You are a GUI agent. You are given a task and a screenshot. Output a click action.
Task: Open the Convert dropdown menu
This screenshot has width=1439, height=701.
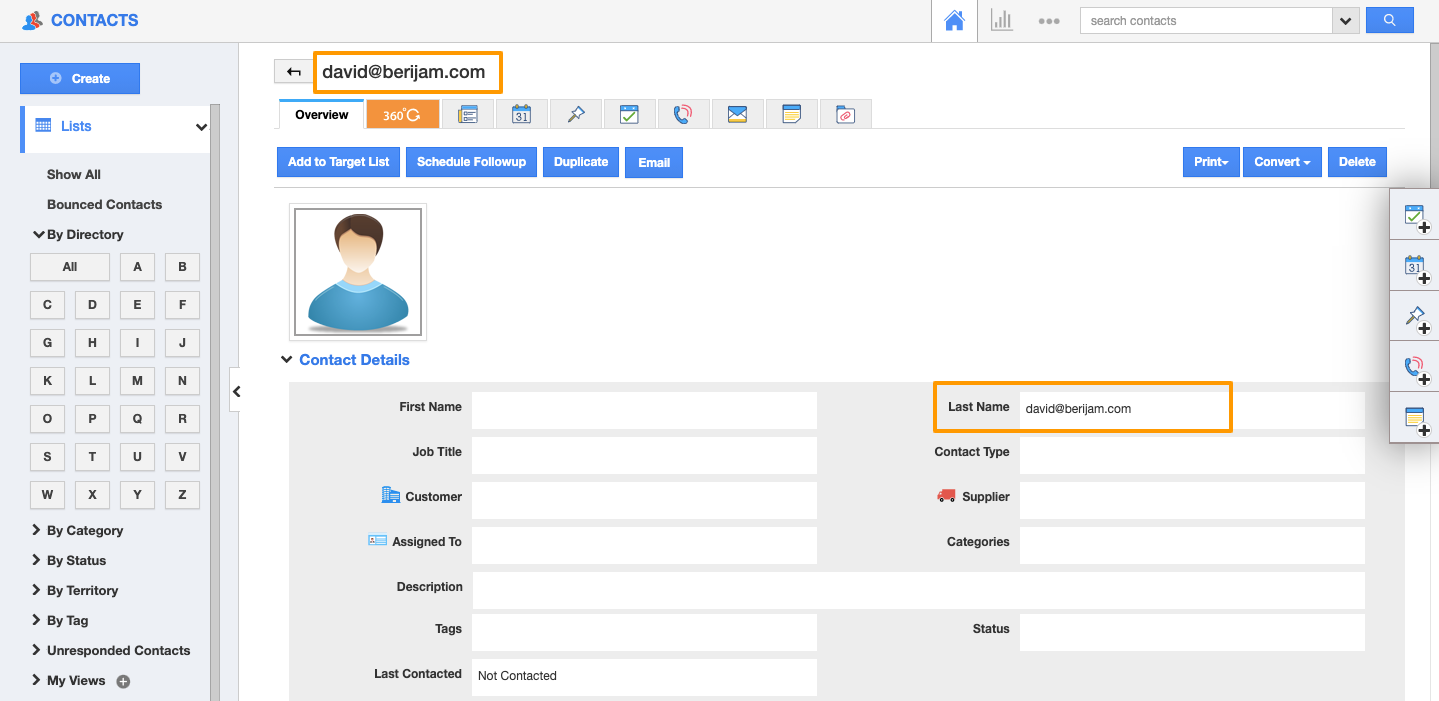point(1281,162)
